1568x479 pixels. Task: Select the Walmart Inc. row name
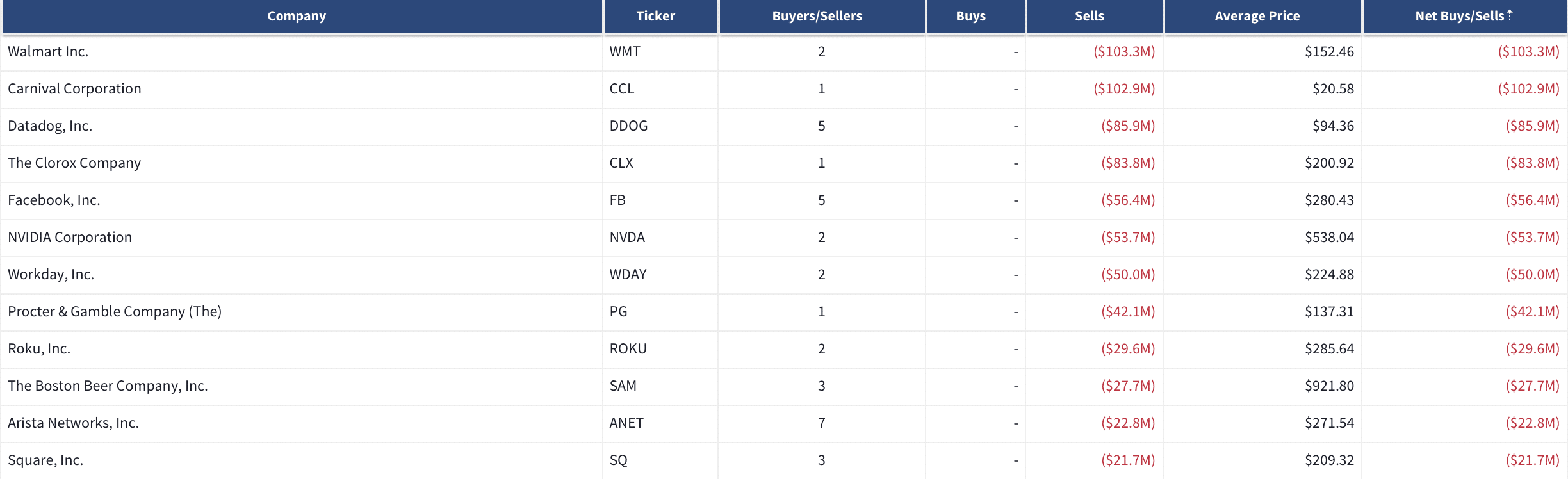(x=48, y=51)
